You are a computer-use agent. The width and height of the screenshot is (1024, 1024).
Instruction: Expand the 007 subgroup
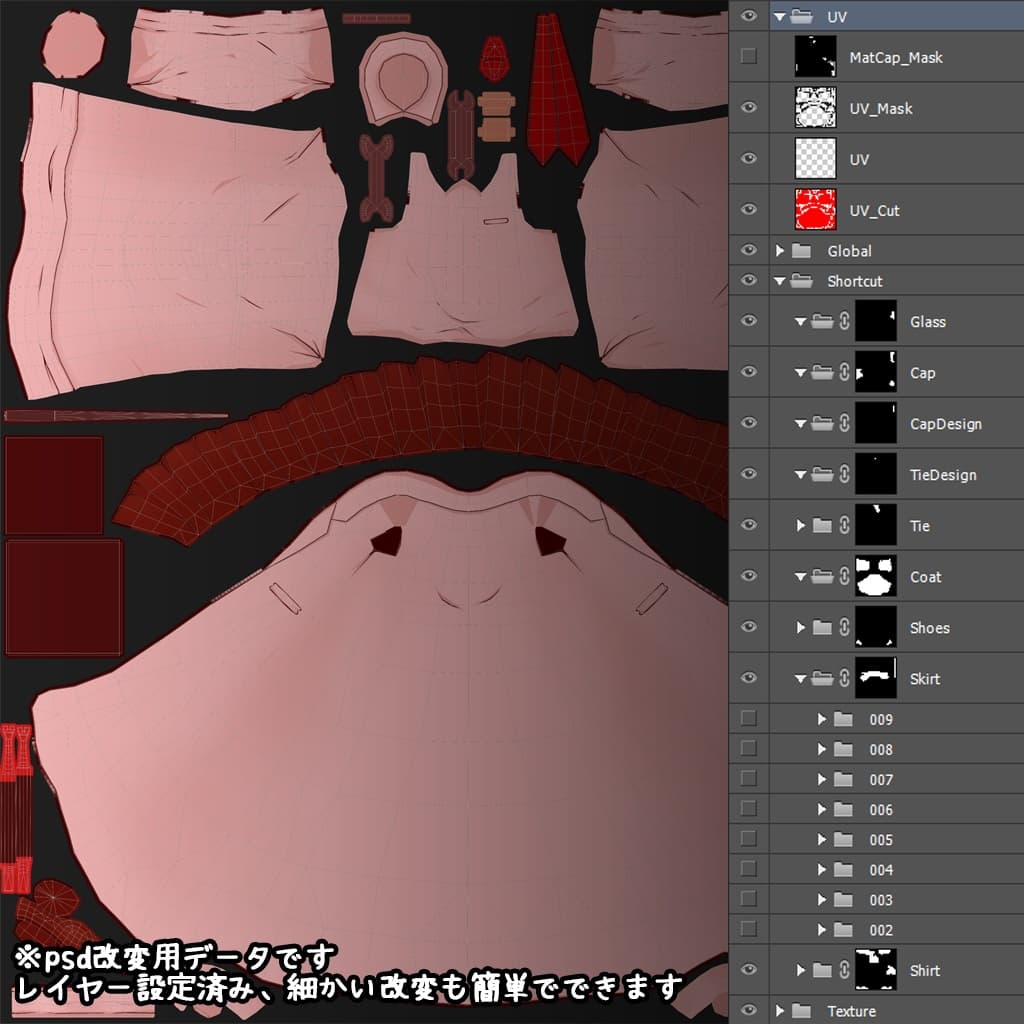pos(822,779)
